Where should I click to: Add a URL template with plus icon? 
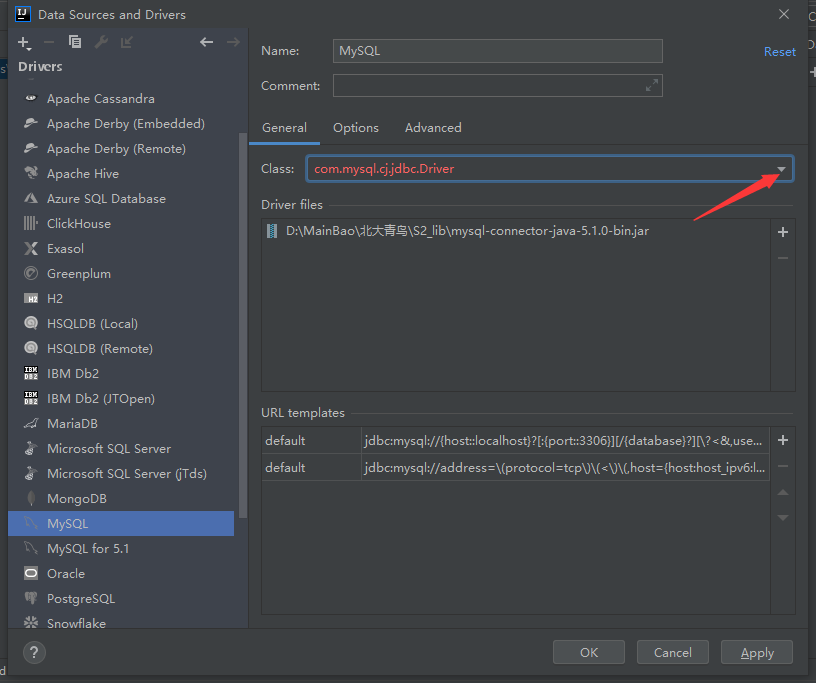coord(783,440)
